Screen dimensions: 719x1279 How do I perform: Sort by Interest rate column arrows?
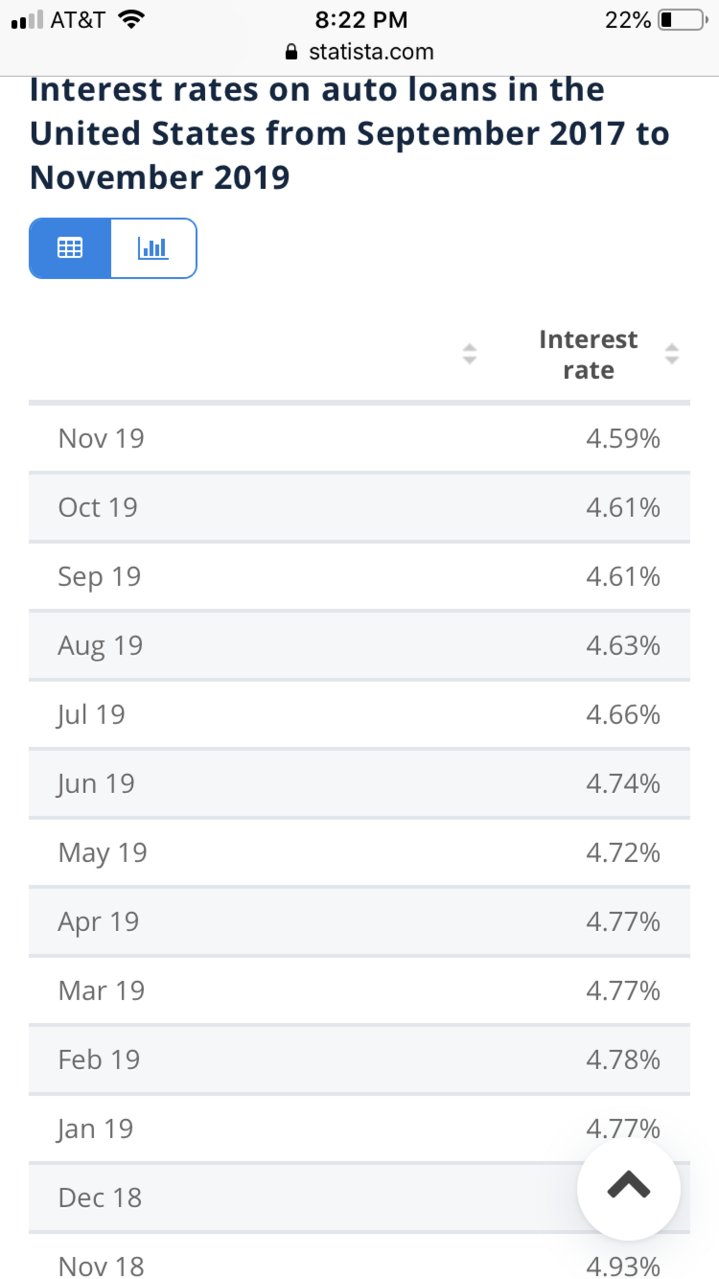672,354
